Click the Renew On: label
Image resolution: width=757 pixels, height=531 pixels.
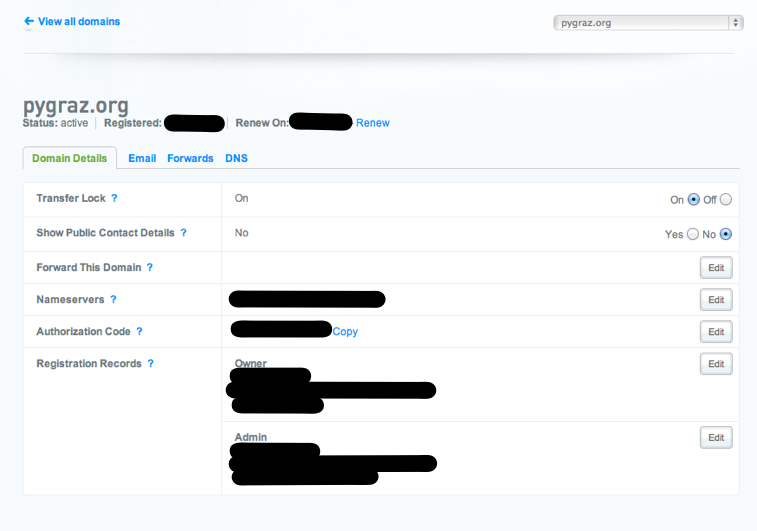[262, 123]
